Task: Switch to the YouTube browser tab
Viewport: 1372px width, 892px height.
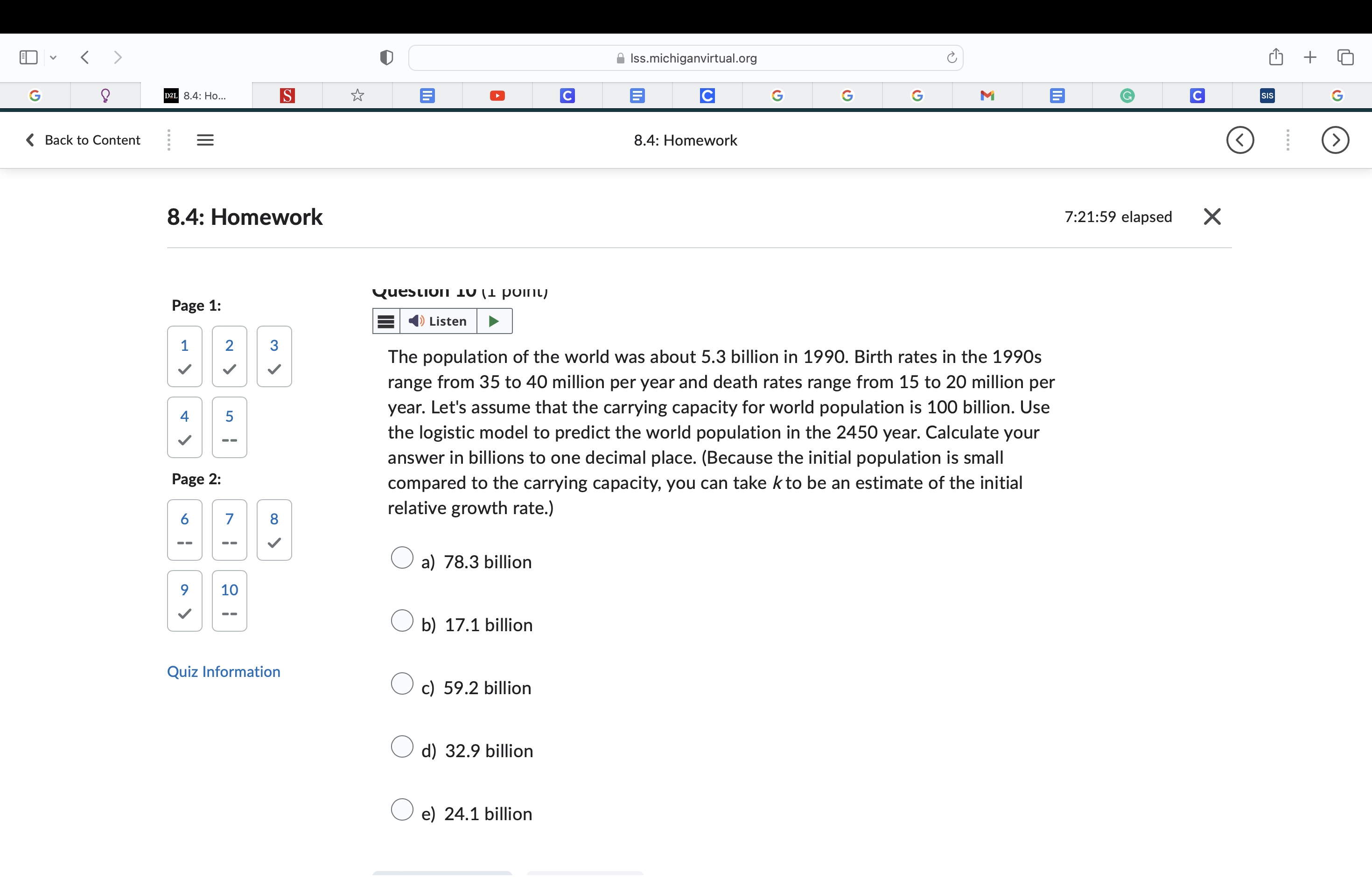Action: tap(497, 95)
